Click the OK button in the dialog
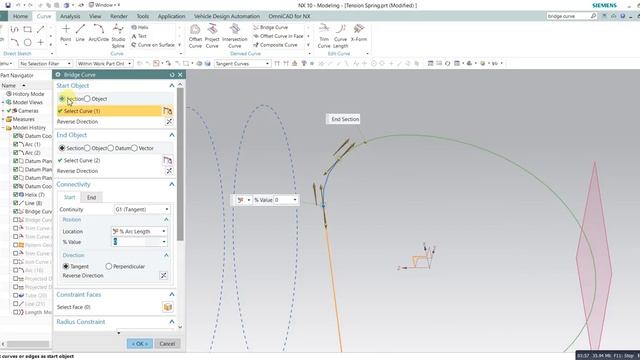 [x=140, y=344]
